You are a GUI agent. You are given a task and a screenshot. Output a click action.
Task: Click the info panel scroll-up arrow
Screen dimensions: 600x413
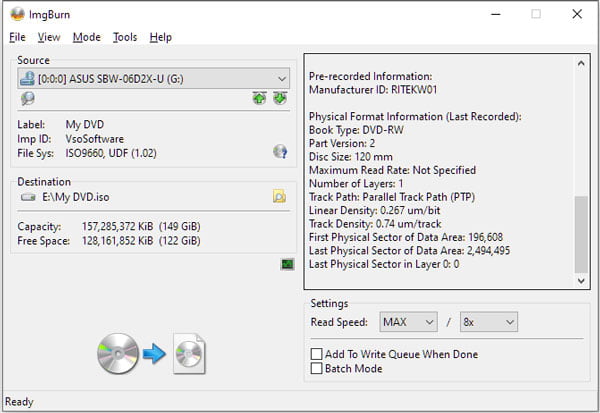581,63
